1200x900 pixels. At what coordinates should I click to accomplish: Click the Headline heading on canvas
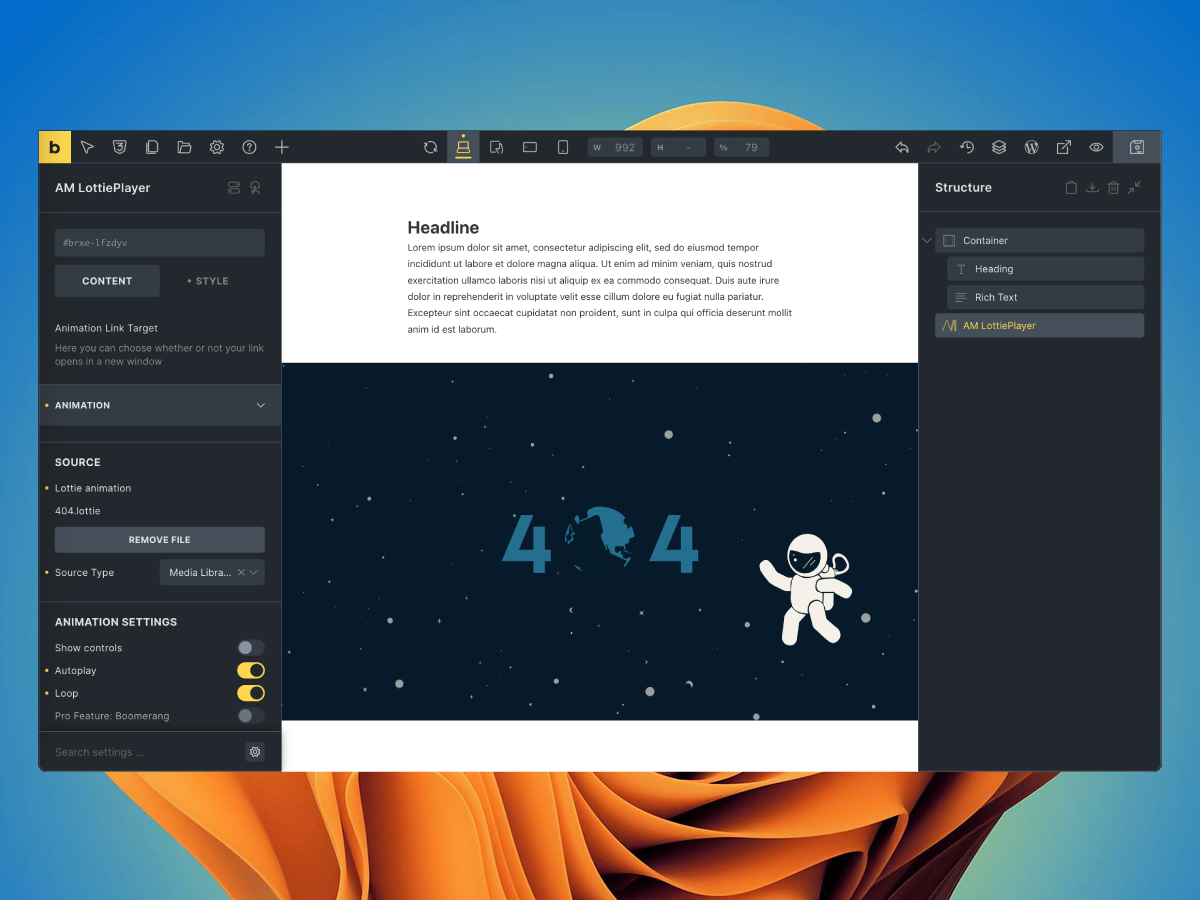(443, 227)
